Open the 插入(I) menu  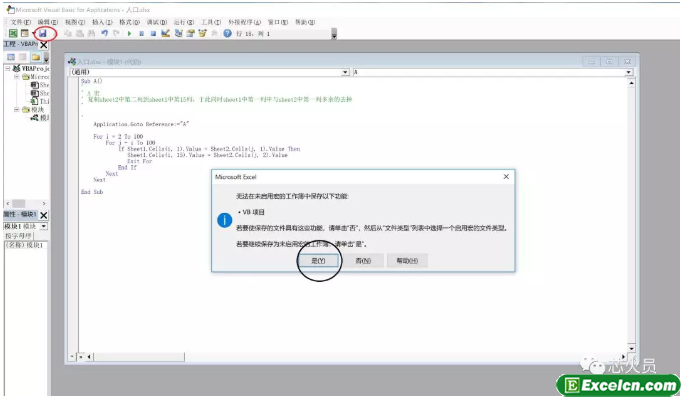click(x=102, y=22)
